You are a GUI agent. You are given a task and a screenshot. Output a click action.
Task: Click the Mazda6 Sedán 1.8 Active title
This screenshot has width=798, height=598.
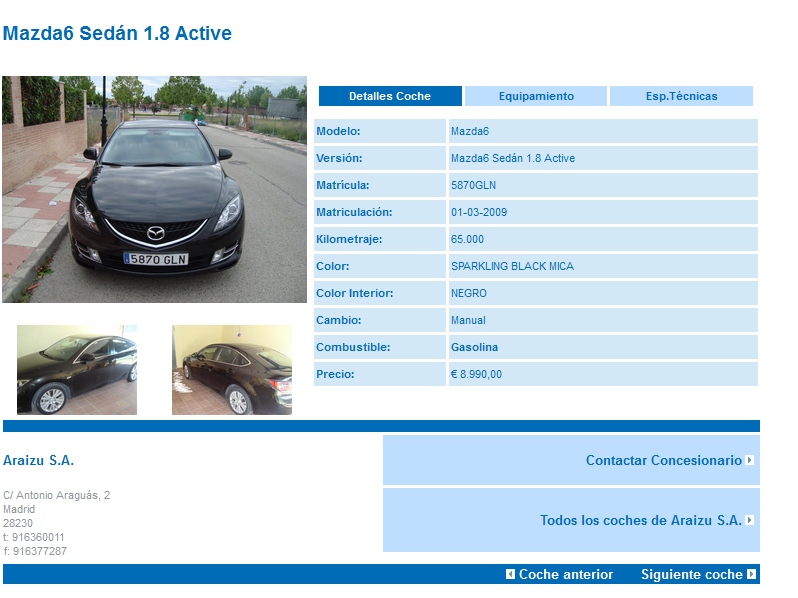click(x=117, y=34)
